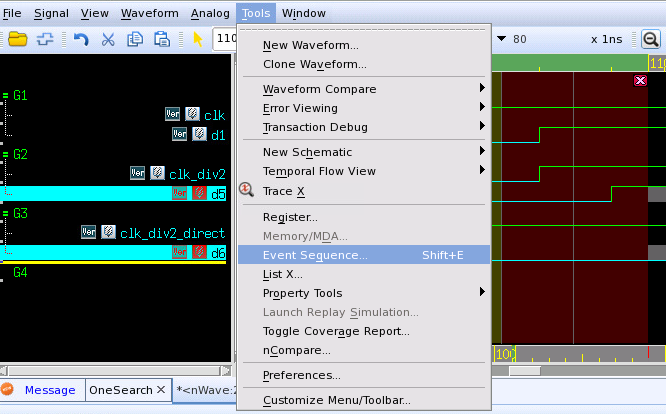Click the red marker on bottom time ruler
Image resolution: width=666 pixels, height=414 pixels.
click(x=648, y=352)
